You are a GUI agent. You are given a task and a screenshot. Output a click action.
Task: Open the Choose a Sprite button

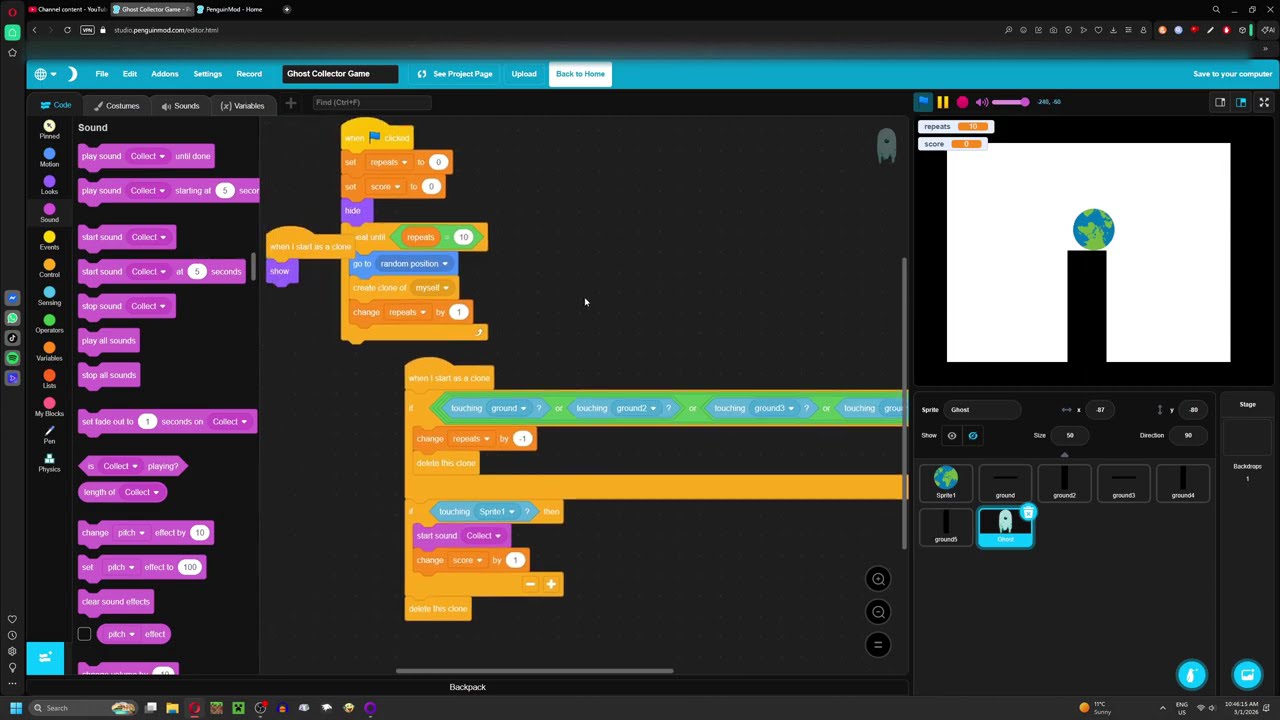coord(1192,675)
